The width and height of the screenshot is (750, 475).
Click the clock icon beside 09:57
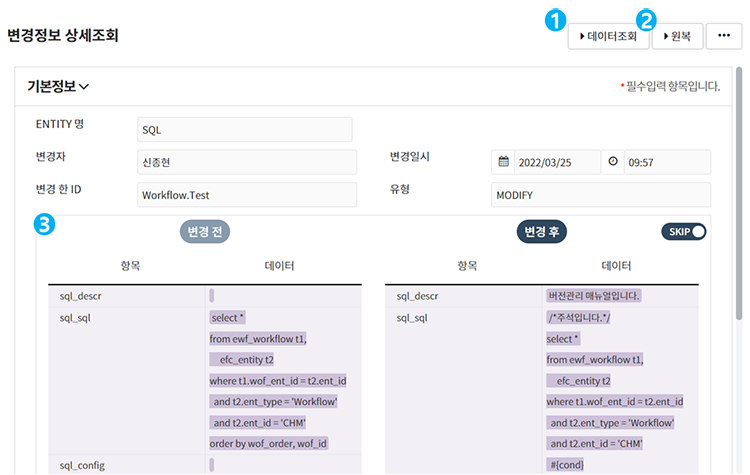click(x=612, y=162)
